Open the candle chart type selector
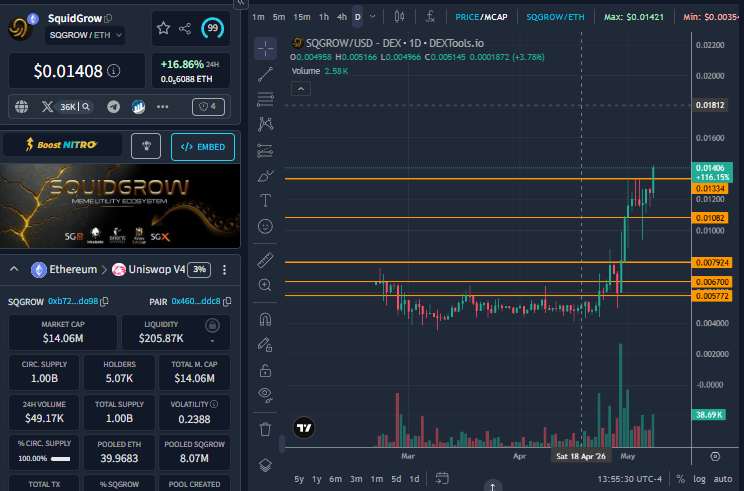The image size is (744, 491). pos(400,17)
